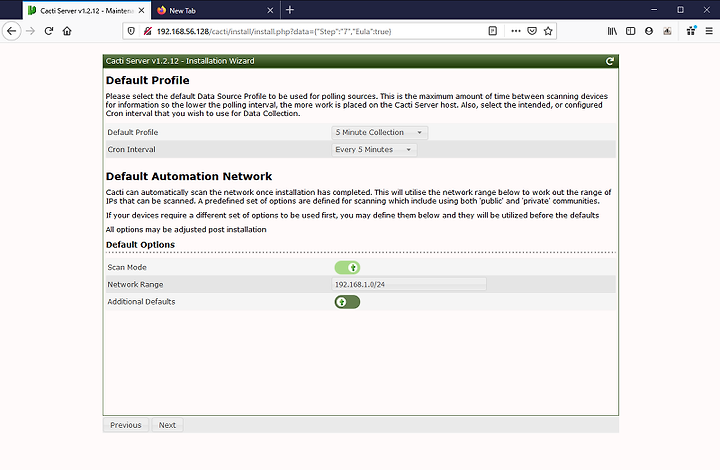
Task: Click the Scan Mode label
Action: [x=127, y=267]
